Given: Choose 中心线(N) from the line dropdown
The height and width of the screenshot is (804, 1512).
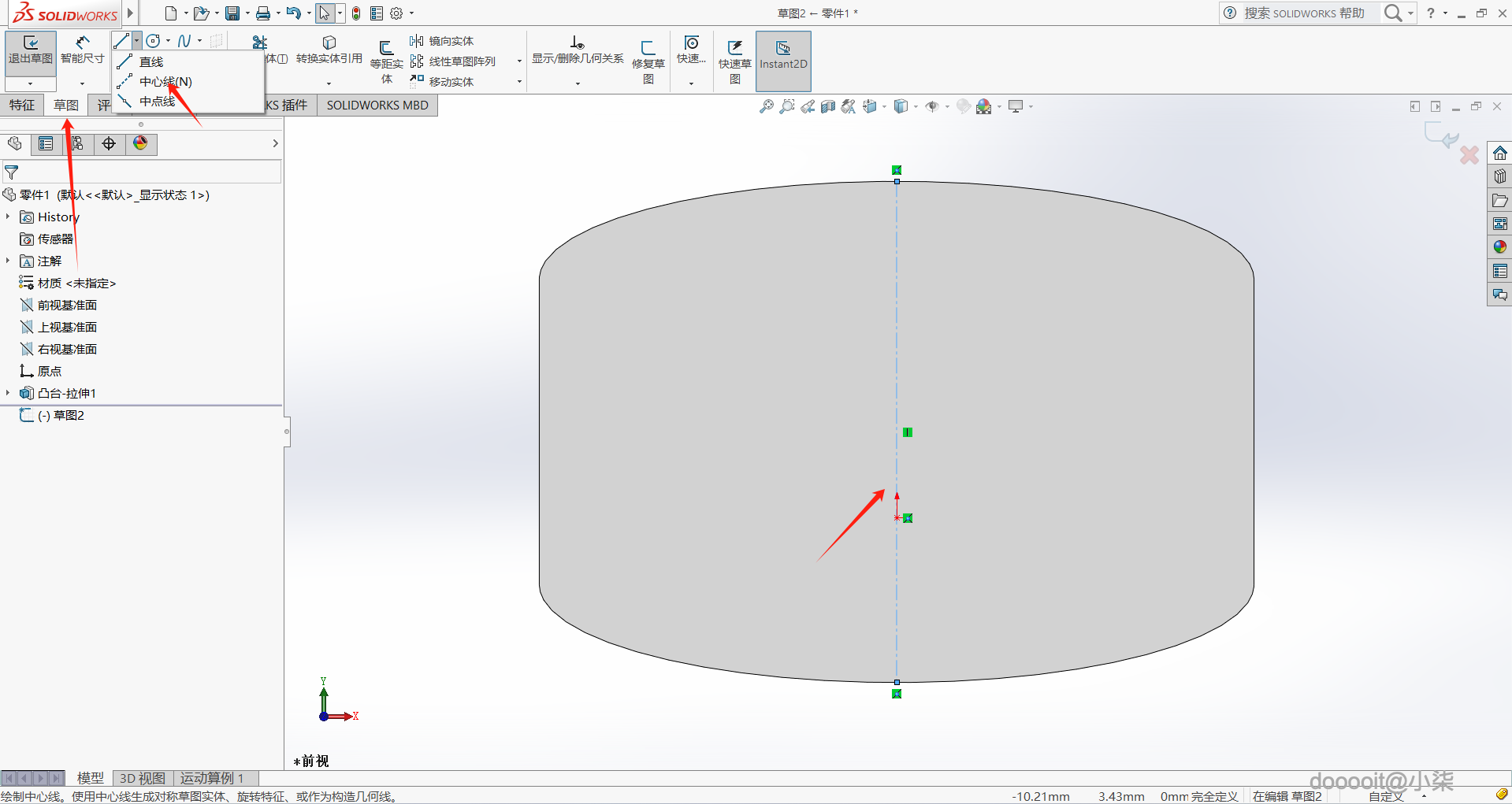Looking at the screenshot, I should (x=165, y=81).
